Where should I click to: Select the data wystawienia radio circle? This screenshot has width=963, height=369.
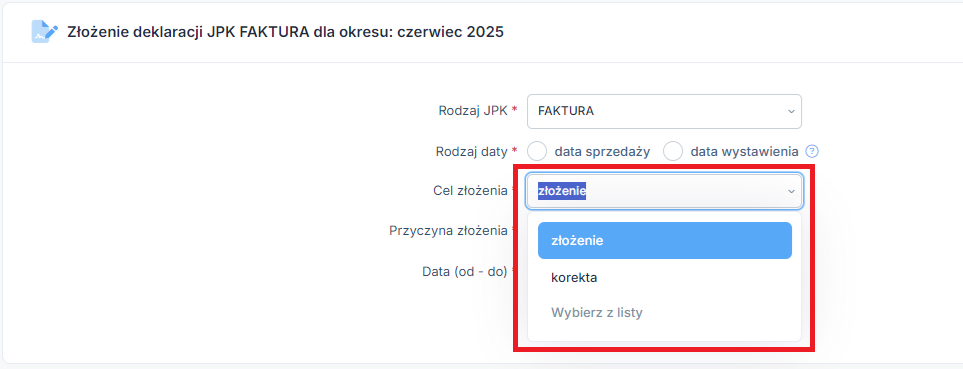pyautogui.click(x=673, y=151)
